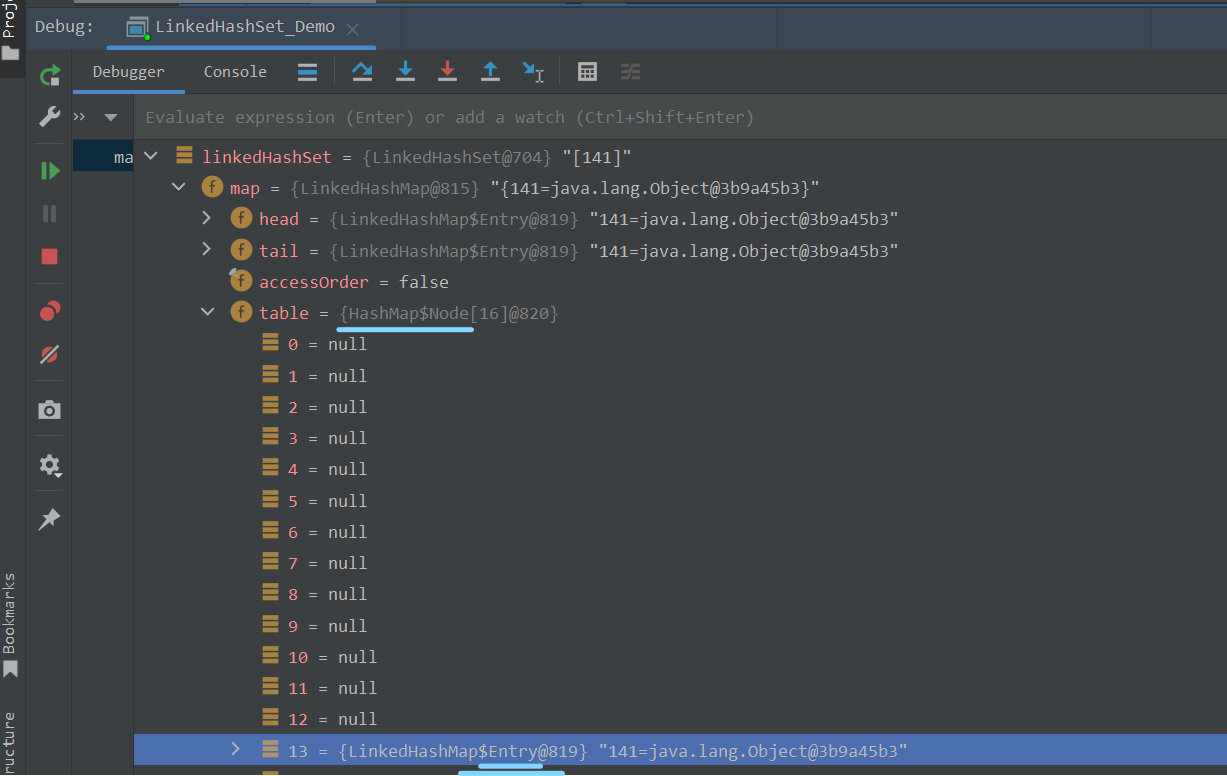Switch to the Debugger tab
The height and width of the screenshot is (776, 1227).
(x=129, y=72)
